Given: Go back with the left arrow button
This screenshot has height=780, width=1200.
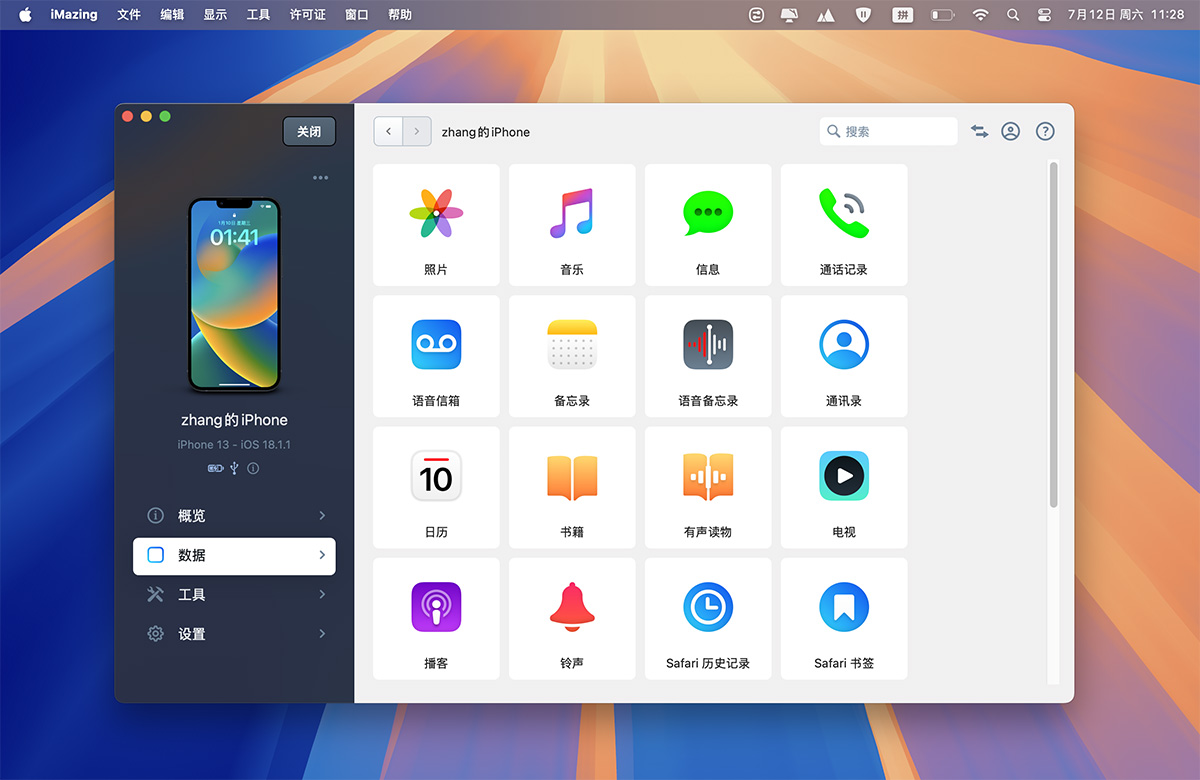Looking at the screenshot, I should coord(388,131).
